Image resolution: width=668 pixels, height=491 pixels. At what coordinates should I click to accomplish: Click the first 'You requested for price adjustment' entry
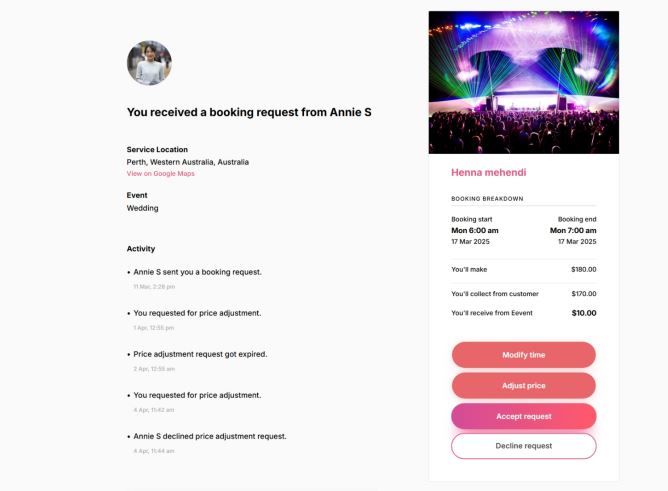coord(197,313)
